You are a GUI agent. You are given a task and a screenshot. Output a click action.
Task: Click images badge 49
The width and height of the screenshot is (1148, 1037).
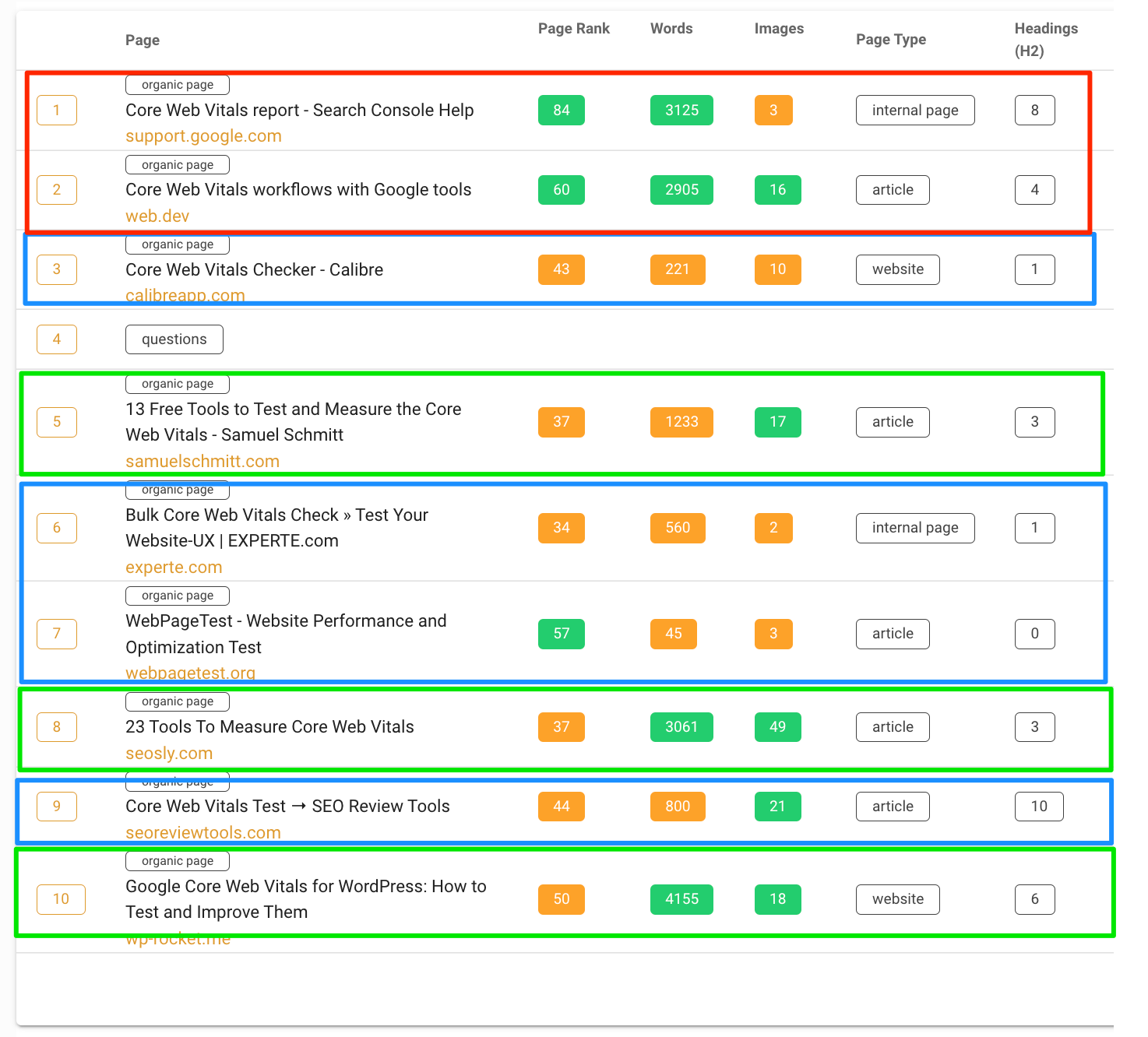point(778,727)
